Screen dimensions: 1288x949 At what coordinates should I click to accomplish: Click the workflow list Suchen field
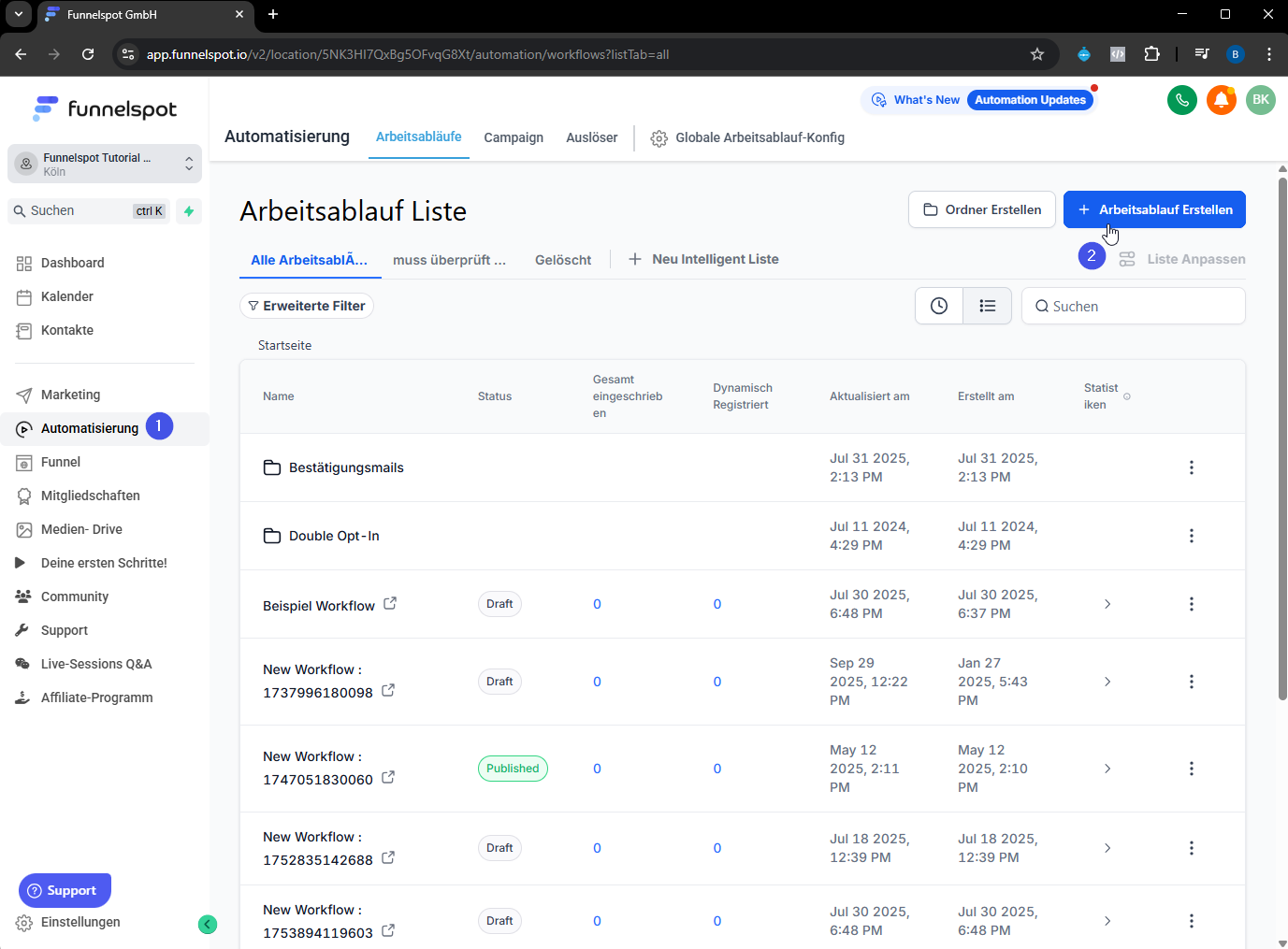point(1134,306)
